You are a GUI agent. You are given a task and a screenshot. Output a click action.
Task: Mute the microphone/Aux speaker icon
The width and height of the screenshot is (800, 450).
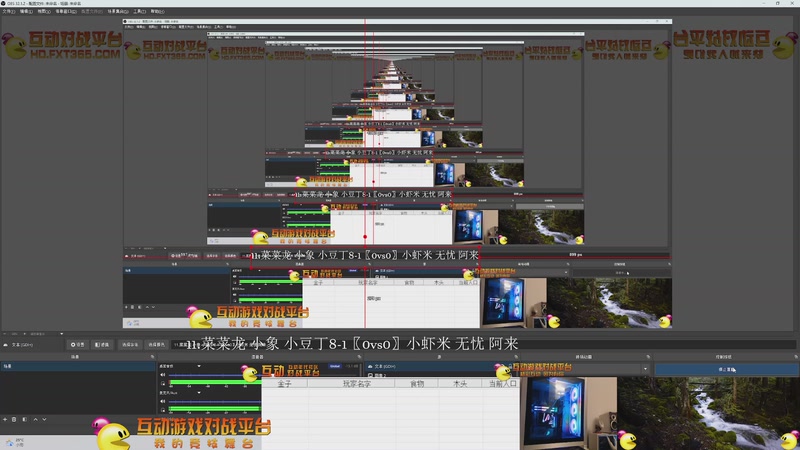[163, 401]
